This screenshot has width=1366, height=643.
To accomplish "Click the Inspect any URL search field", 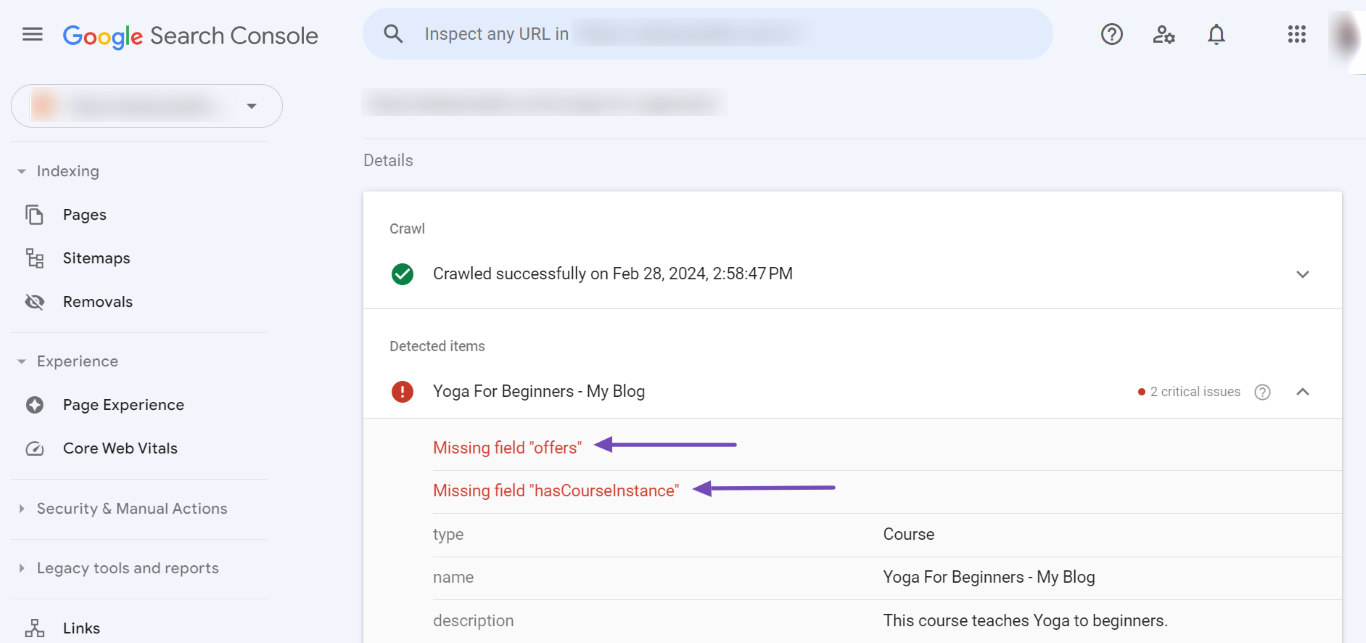I will pos(708,34).
